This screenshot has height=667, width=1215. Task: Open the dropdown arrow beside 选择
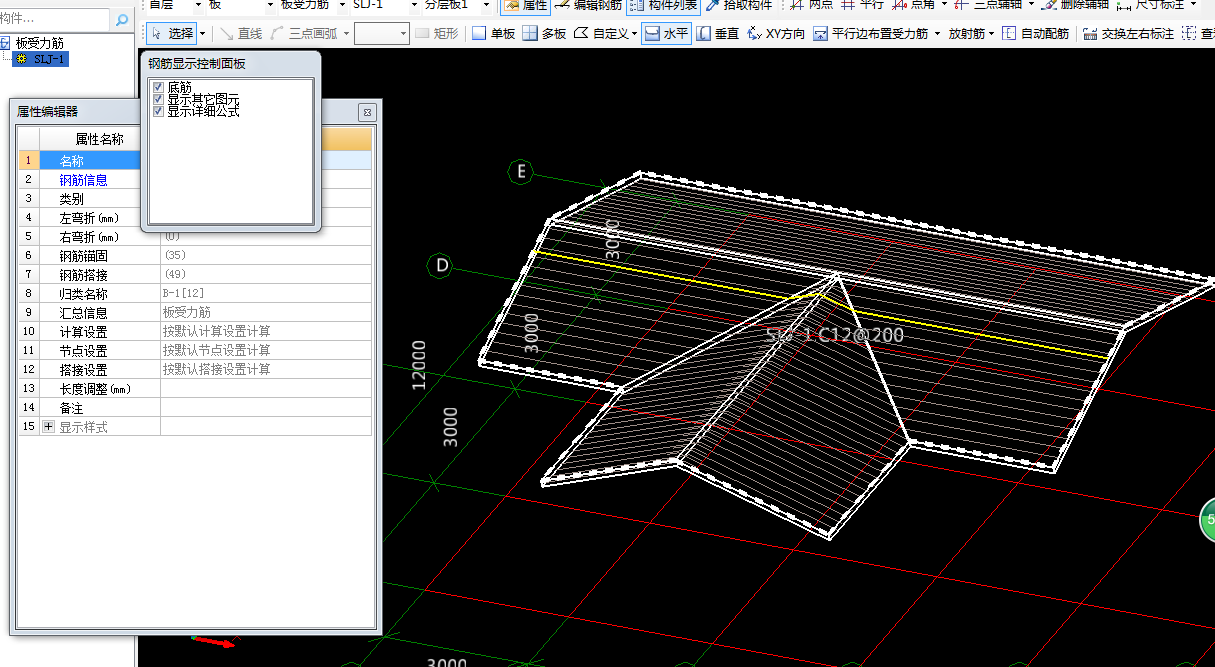[x=203, y=34]
